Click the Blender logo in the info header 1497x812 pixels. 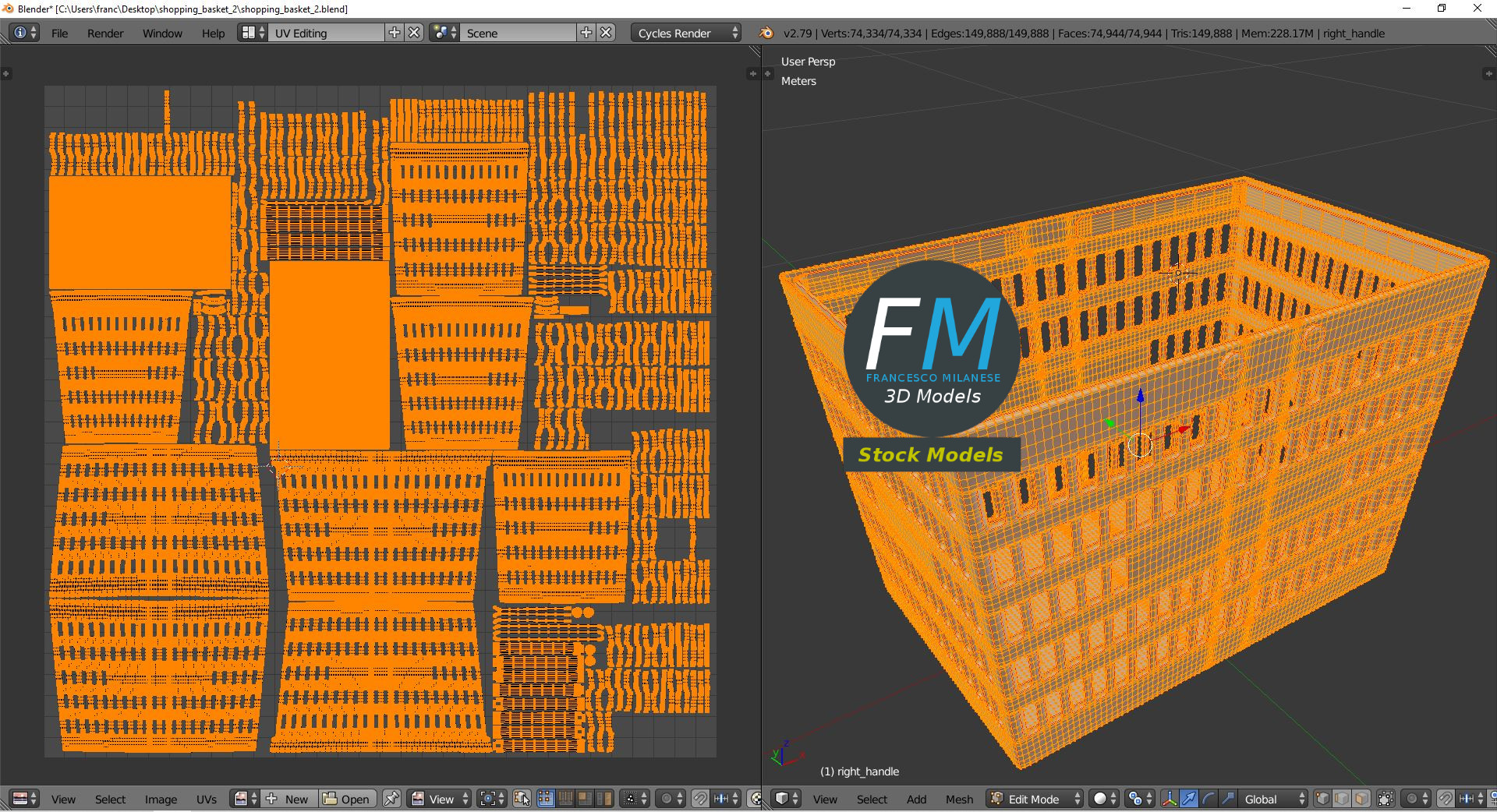[766, 33]
